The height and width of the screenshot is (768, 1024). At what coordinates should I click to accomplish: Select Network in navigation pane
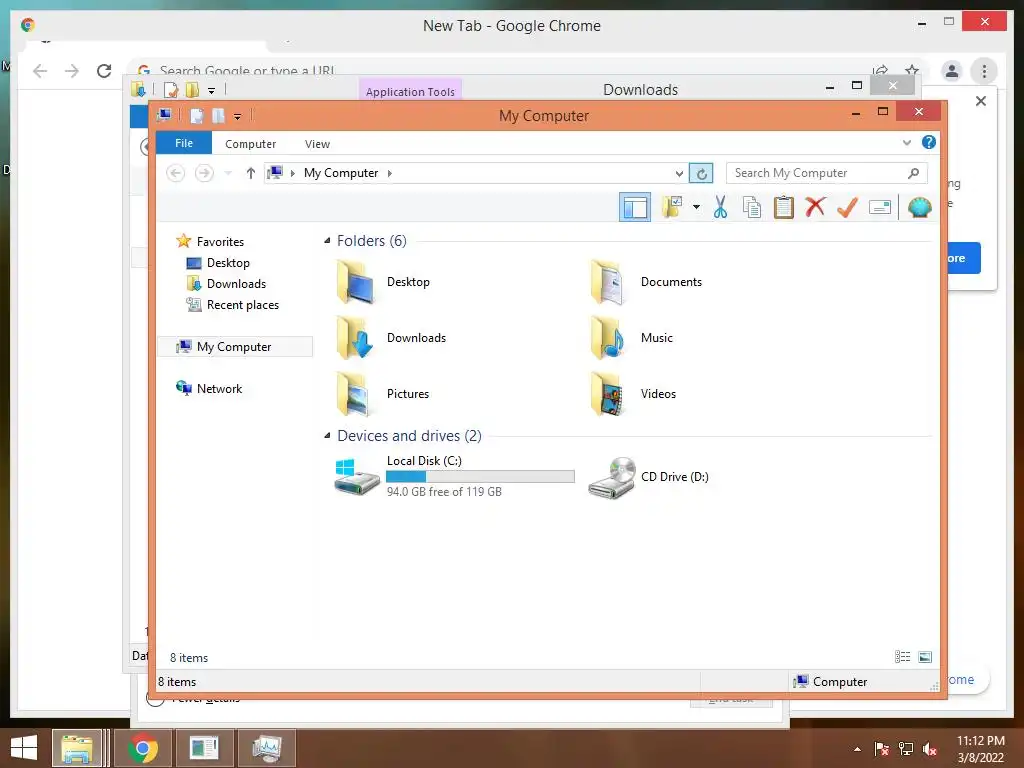tap(219, 389)
